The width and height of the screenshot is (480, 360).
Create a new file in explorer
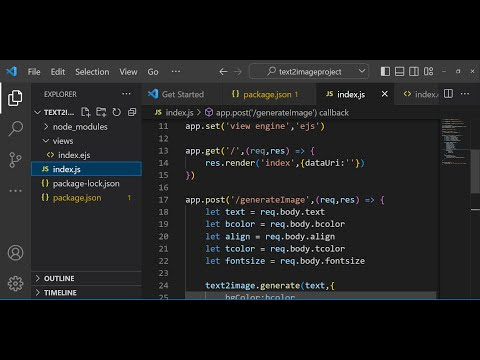[x=86, y=112]
